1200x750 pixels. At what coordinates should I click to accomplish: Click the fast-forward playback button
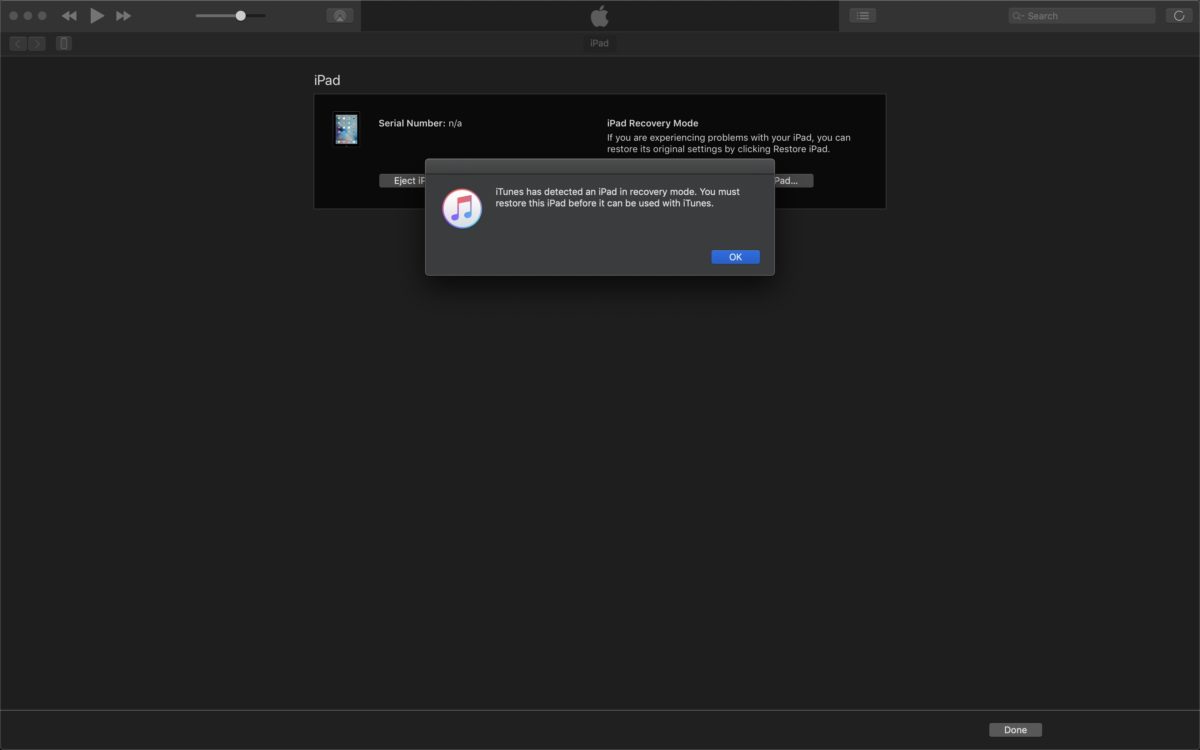[x=124, y=16]
